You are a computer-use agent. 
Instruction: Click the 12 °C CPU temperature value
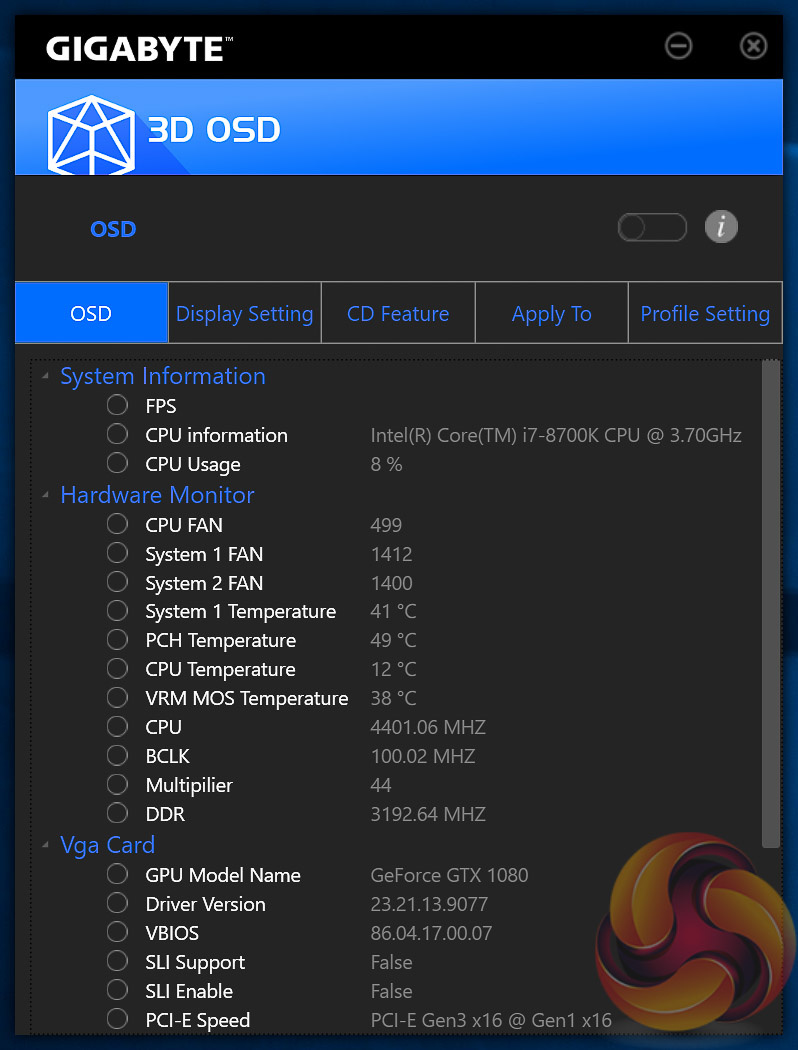pos(393,669)
